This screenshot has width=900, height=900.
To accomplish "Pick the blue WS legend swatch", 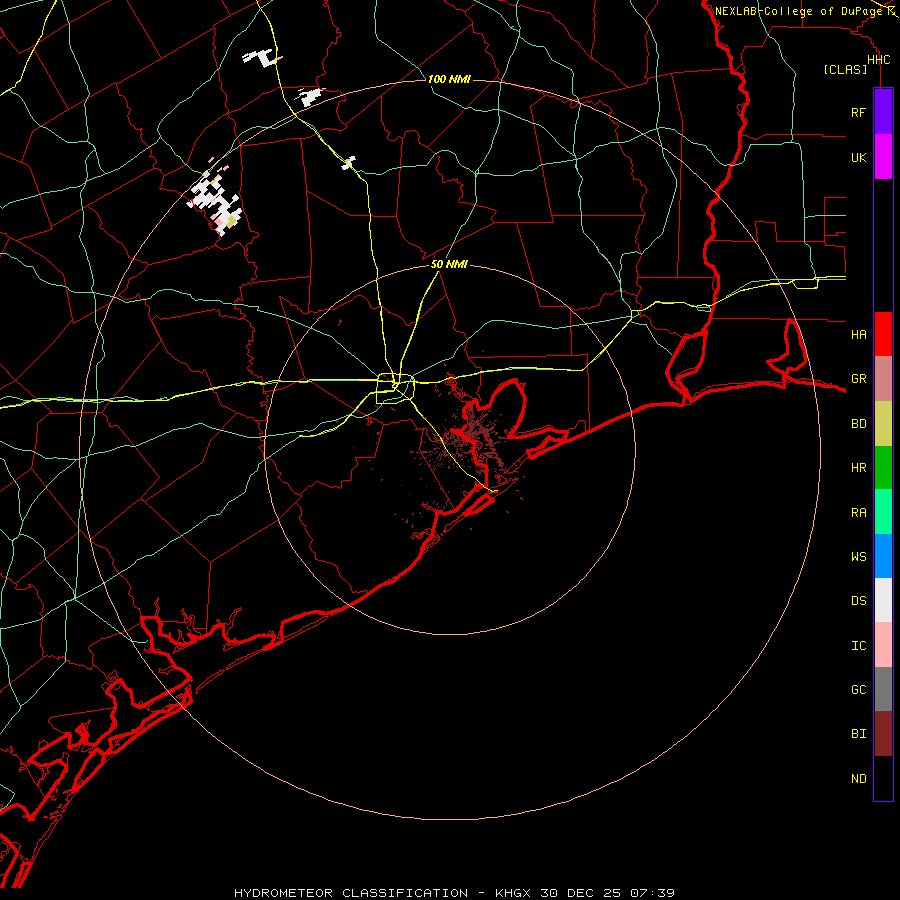I will tap(883, 556).
